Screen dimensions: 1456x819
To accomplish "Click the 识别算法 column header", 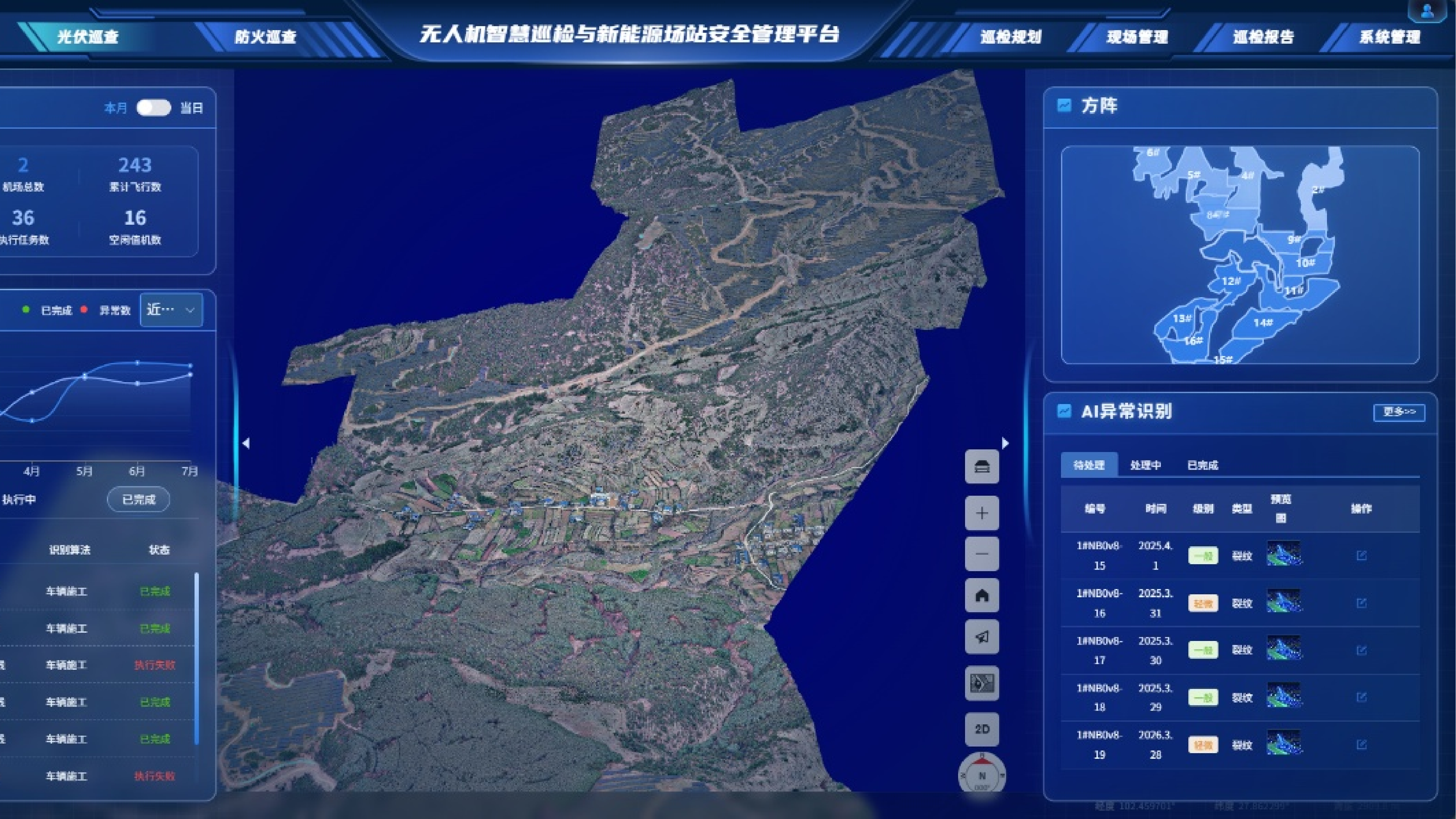I will pyautogui.click(x=69, y=549).
